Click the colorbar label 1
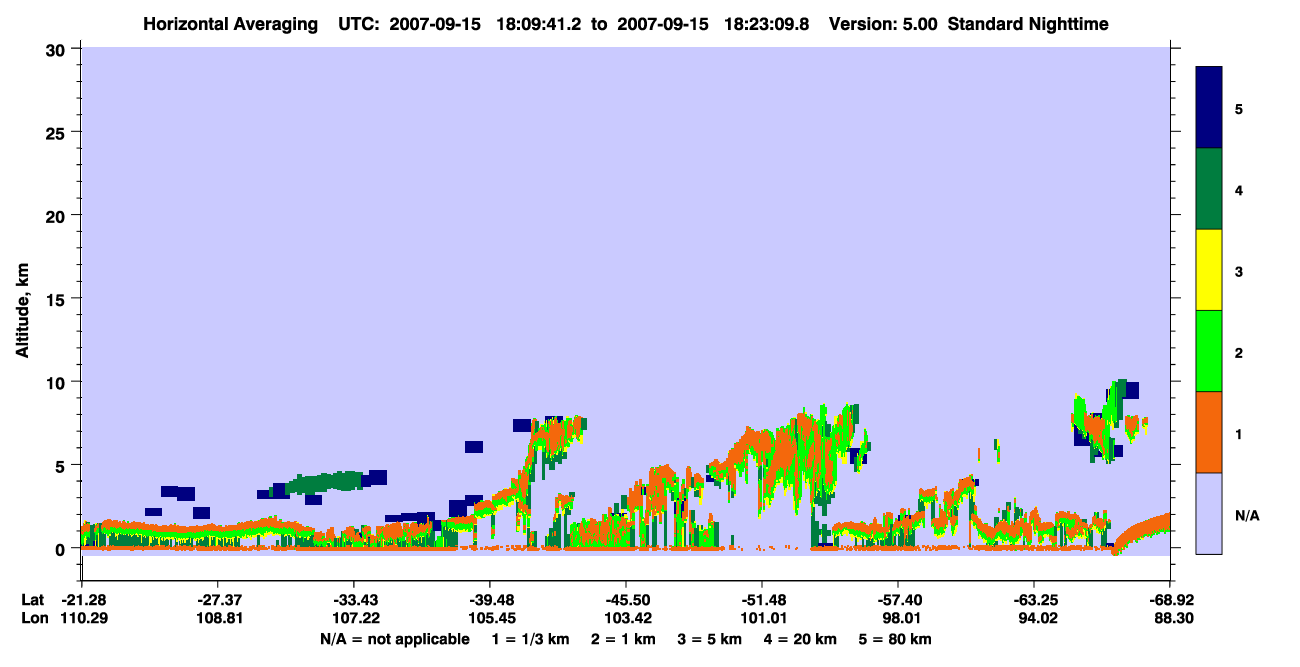 pos(1238,433)
